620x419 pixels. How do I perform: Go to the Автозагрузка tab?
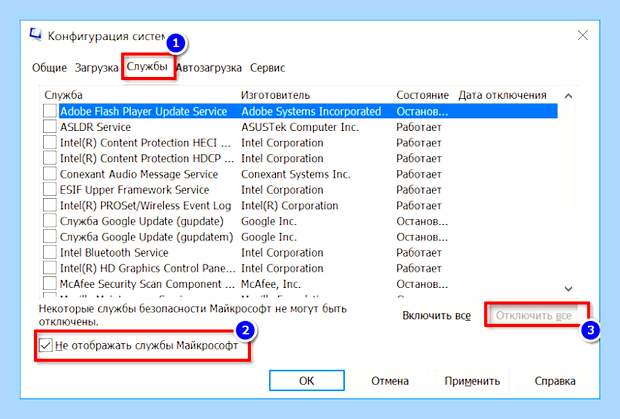[209, 68]
